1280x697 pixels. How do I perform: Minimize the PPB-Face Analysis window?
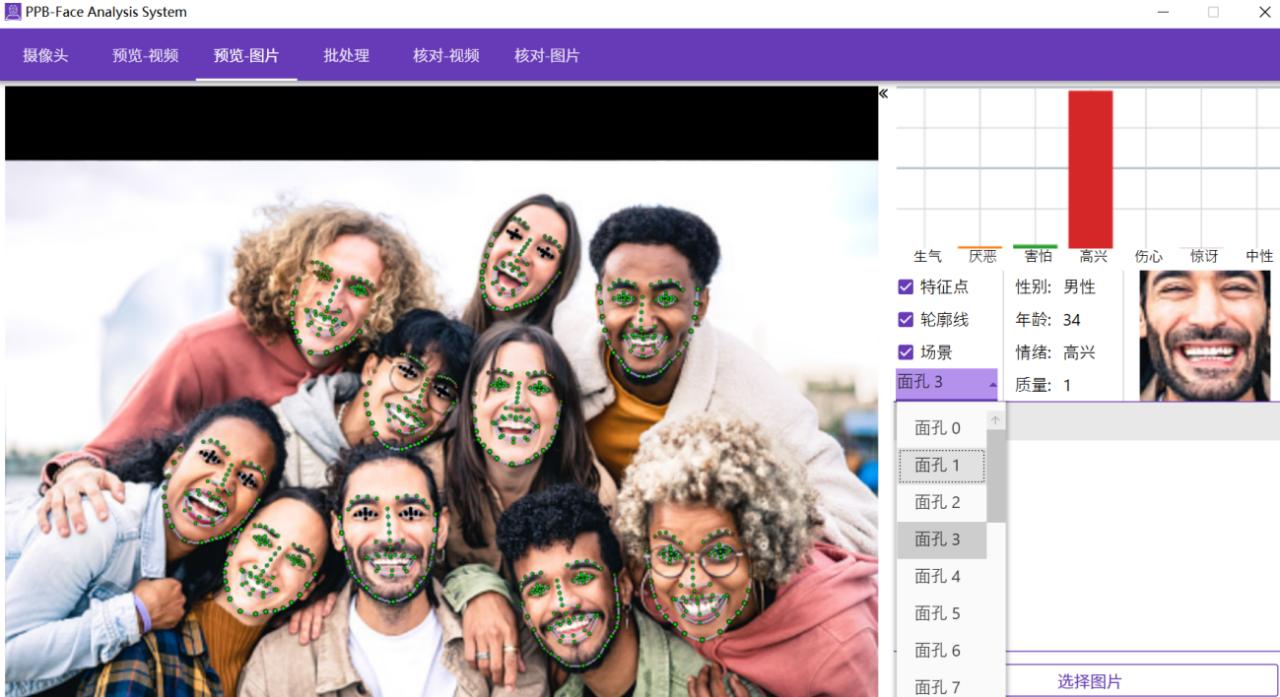point(1163,12)
